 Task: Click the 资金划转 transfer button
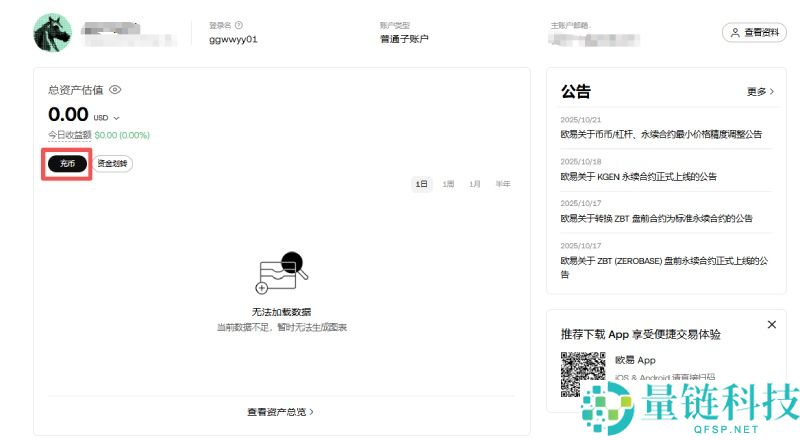click(x=112, y=163)
